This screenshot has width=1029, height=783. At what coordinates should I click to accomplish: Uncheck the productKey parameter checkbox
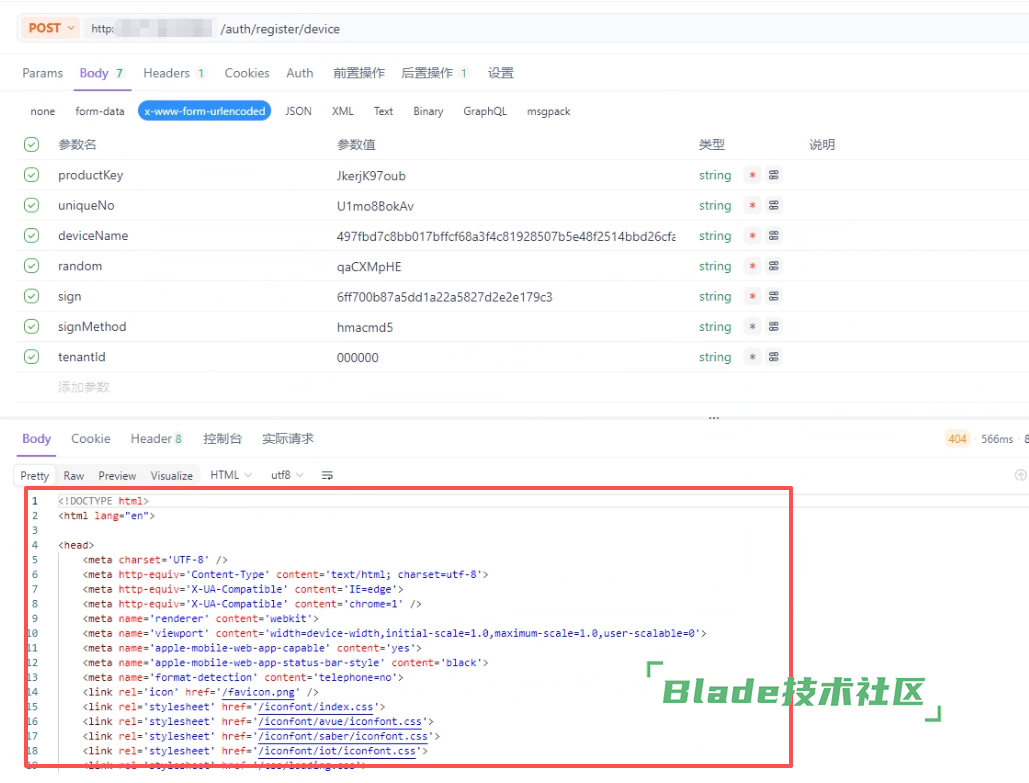[32, 175]
